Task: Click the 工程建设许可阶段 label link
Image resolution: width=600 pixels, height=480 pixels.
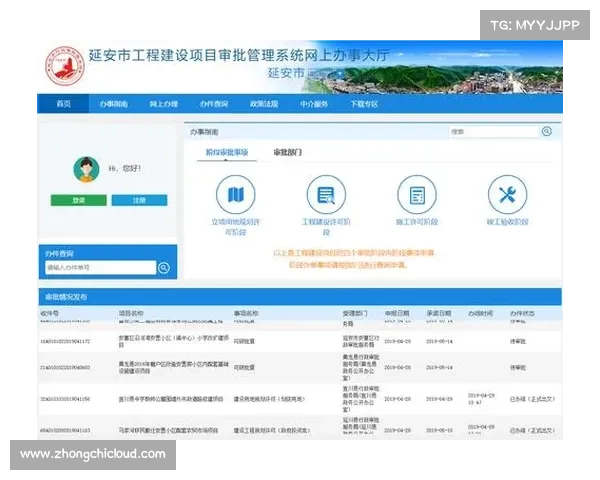Action: pyautogui.click(x=326, y=227)
